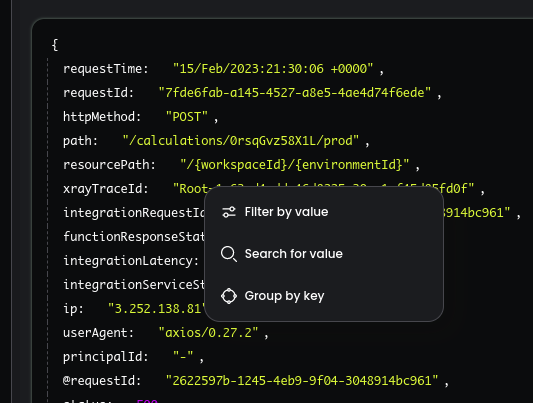Click the xrayTraceId key
This screenshot has height=403, width=533.
[x=106, y=189]
